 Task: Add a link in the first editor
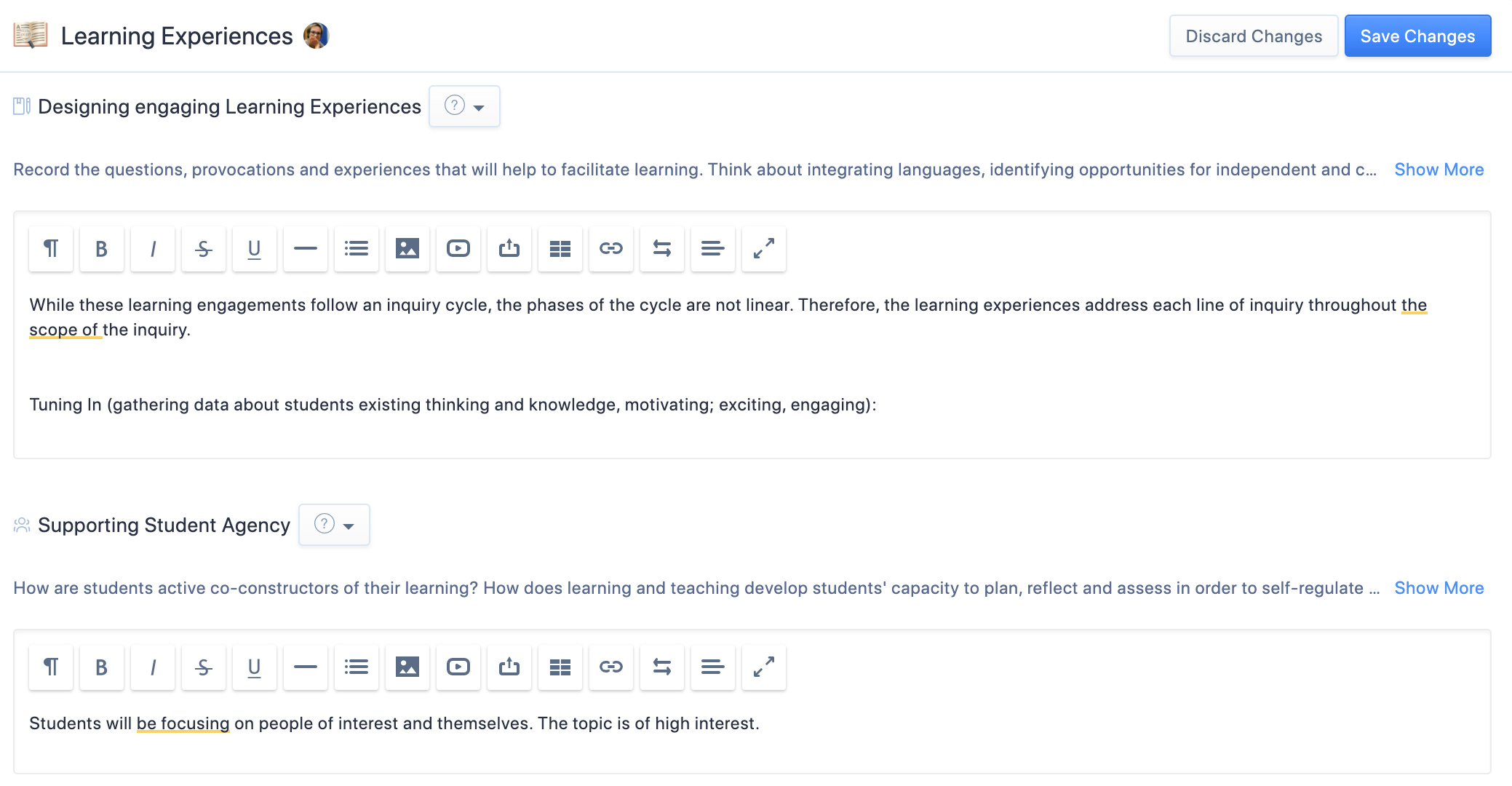[611, 249]
